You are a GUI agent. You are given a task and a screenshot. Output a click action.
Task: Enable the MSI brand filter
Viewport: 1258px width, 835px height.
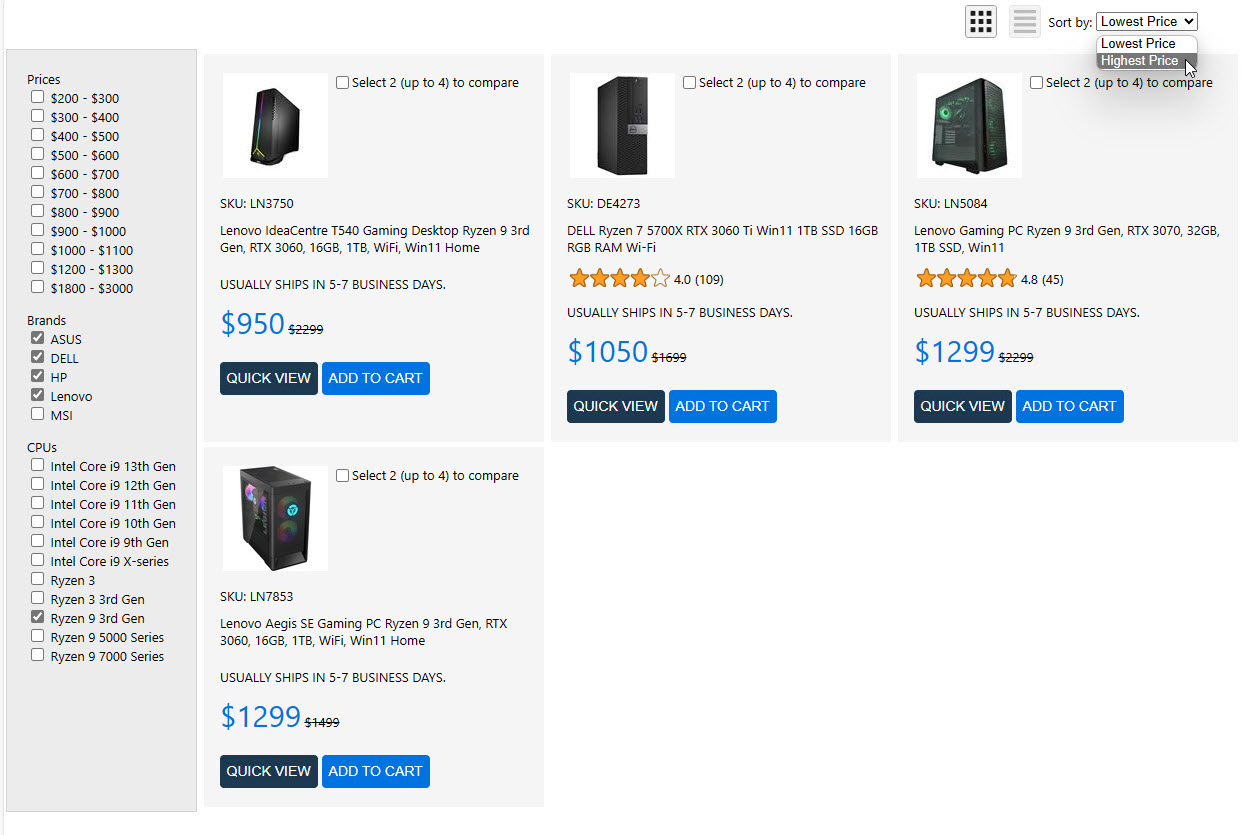point(38,415)
